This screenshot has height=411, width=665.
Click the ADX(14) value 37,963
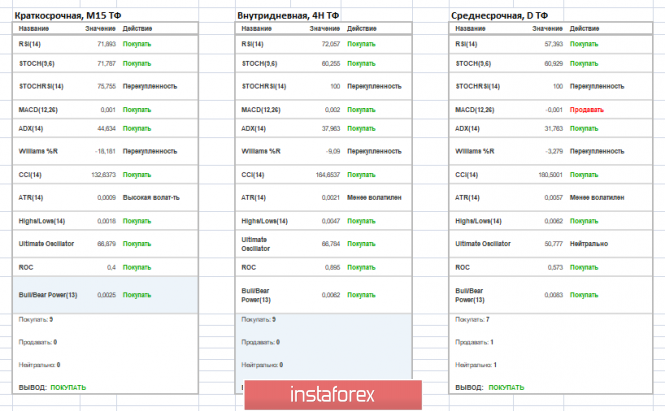[x=331, y=129]
